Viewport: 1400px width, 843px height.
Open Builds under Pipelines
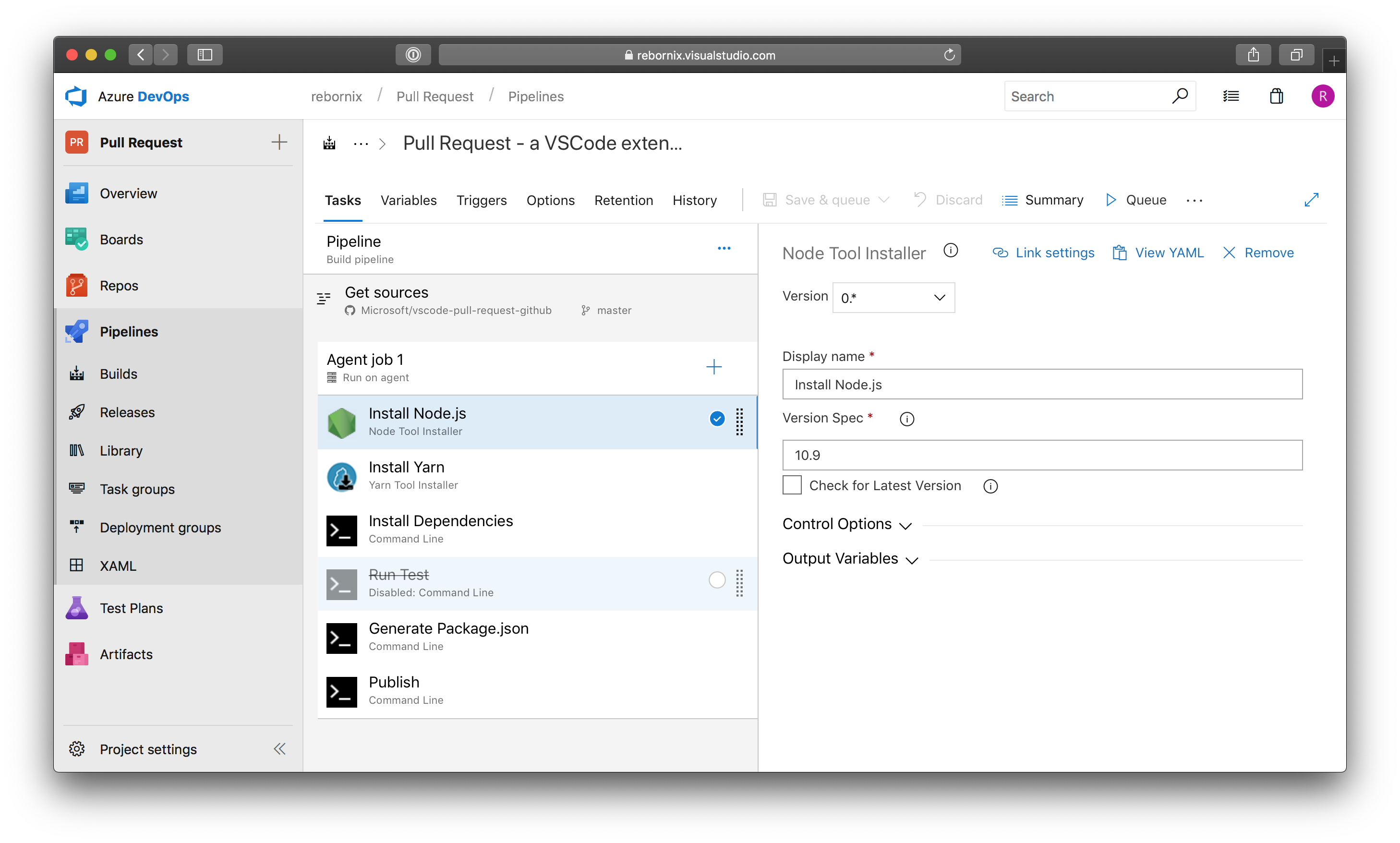(x=118, y=374)
